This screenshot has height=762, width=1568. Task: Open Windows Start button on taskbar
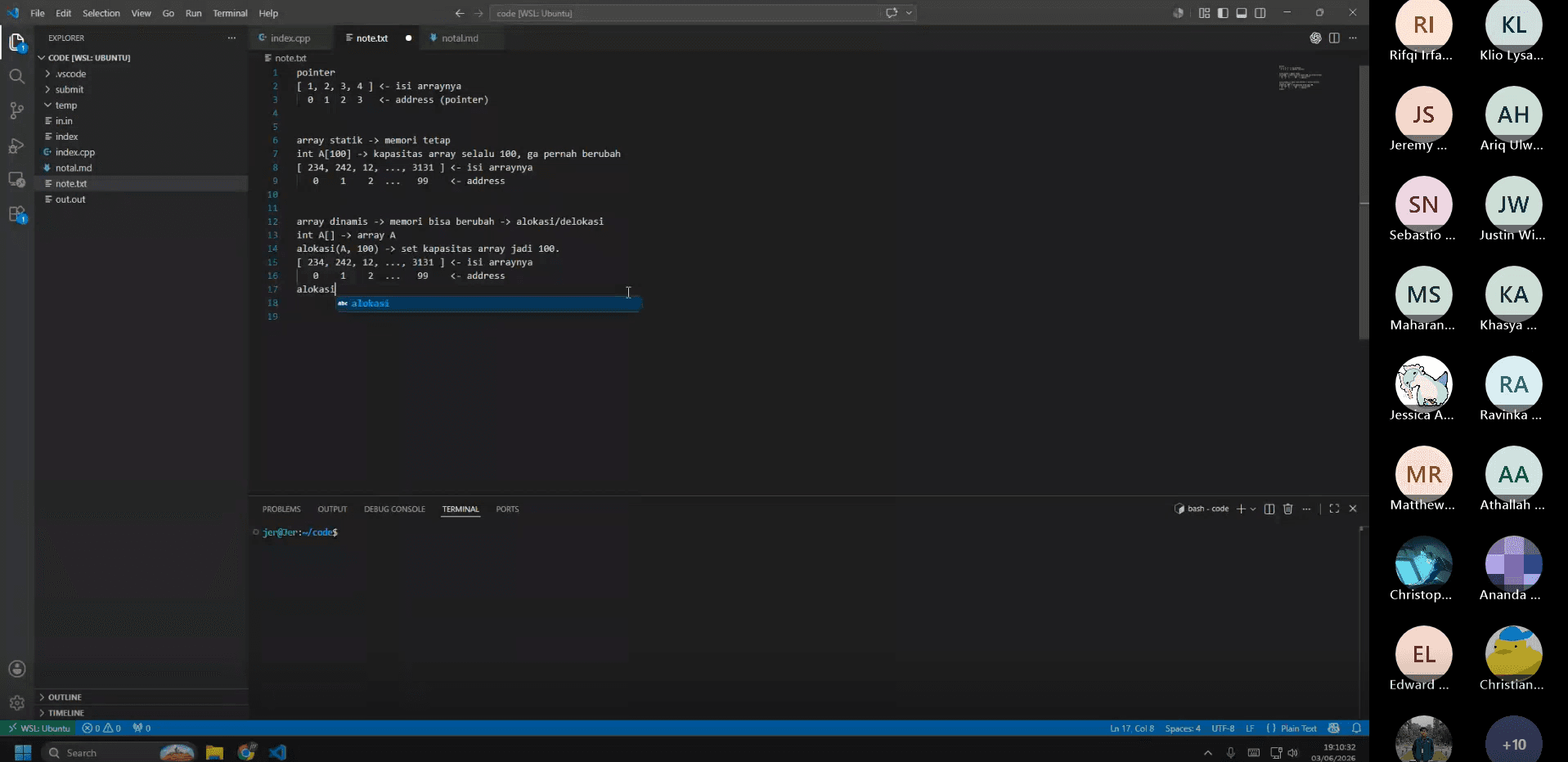coord(23,752)
